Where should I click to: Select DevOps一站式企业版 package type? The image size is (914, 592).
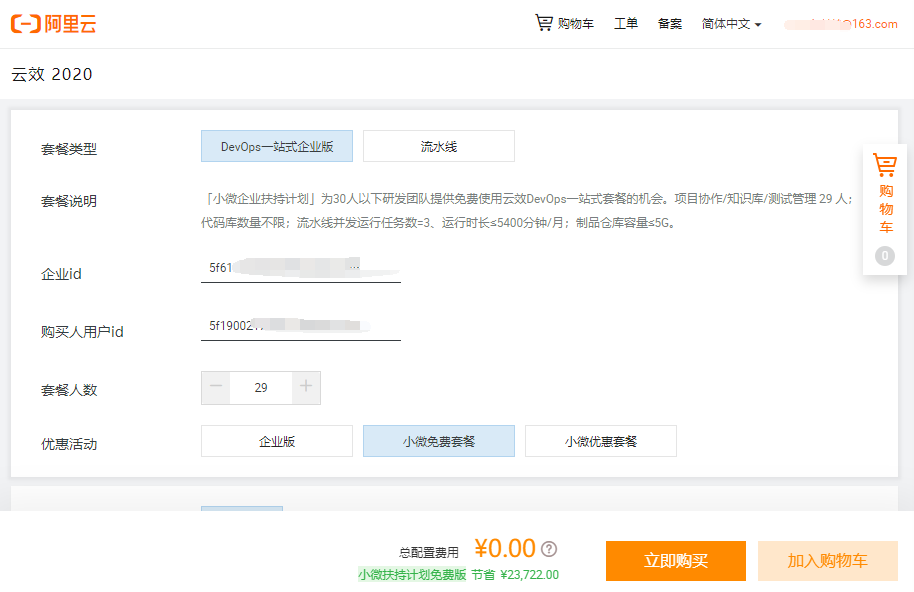pyautogui.click(x=277, y=146)
